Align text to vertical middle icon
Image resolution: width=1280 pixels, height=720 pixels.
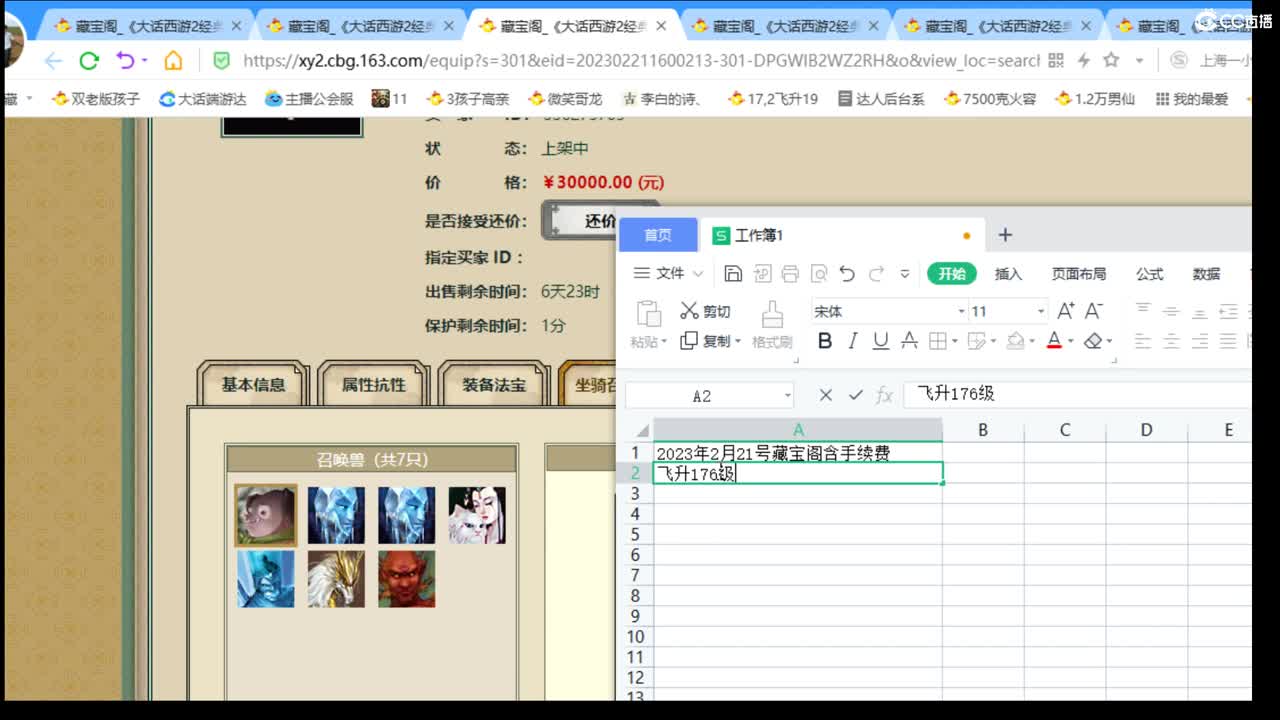[x=1171, y=311]
